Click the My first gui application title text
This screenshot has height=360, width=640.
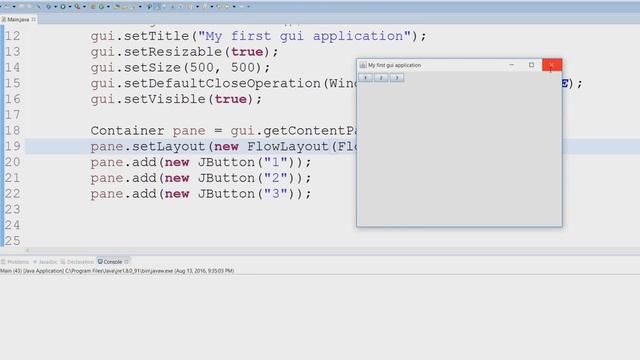pos(394,65)
